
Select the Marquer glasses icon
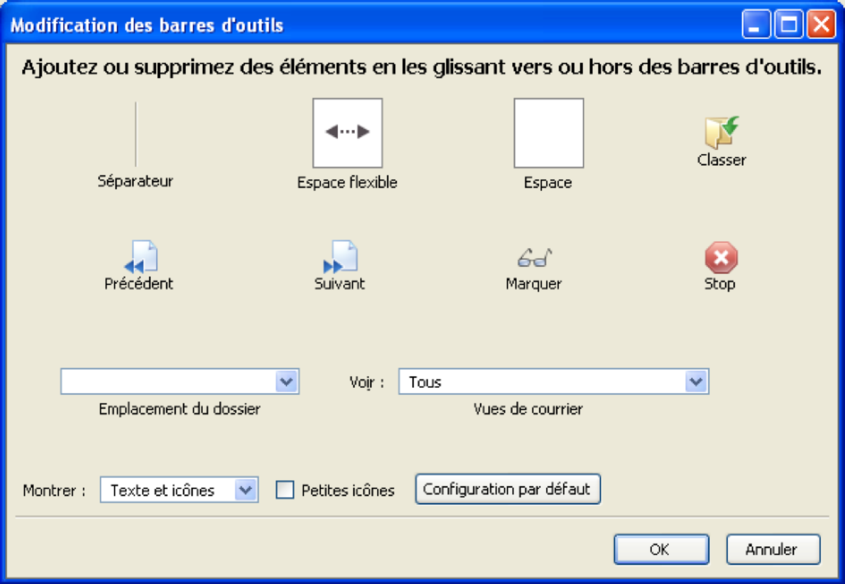pos(534,258)
